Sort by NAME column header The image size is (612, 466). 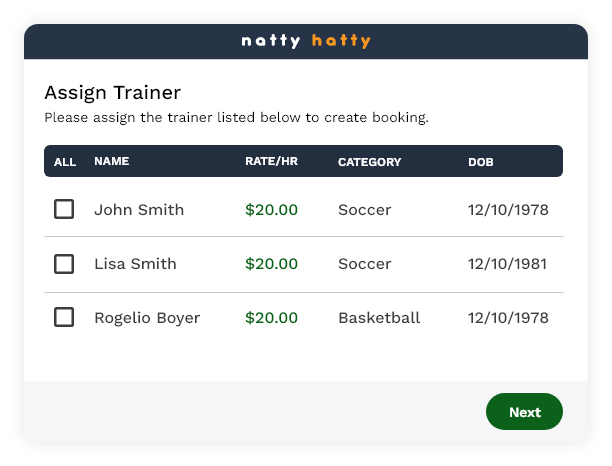coord(111,161)
